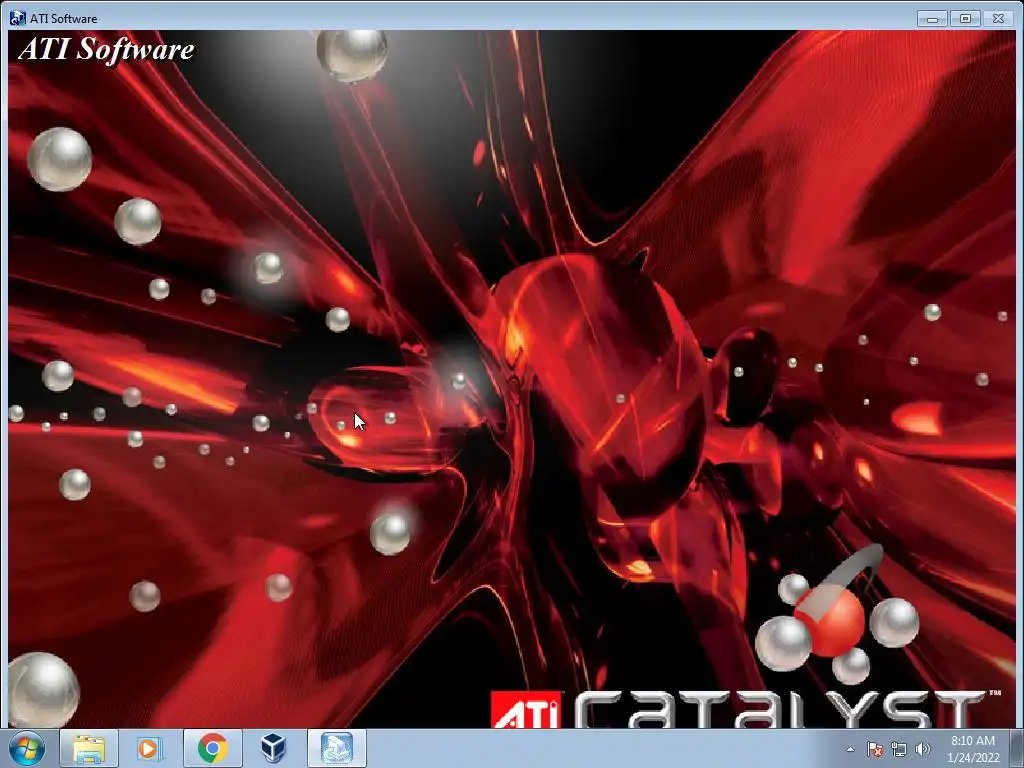Viewport: 1024px width, 768px height.
Task: Open the clock showing 8:10 AM
Action: [973, 749]
